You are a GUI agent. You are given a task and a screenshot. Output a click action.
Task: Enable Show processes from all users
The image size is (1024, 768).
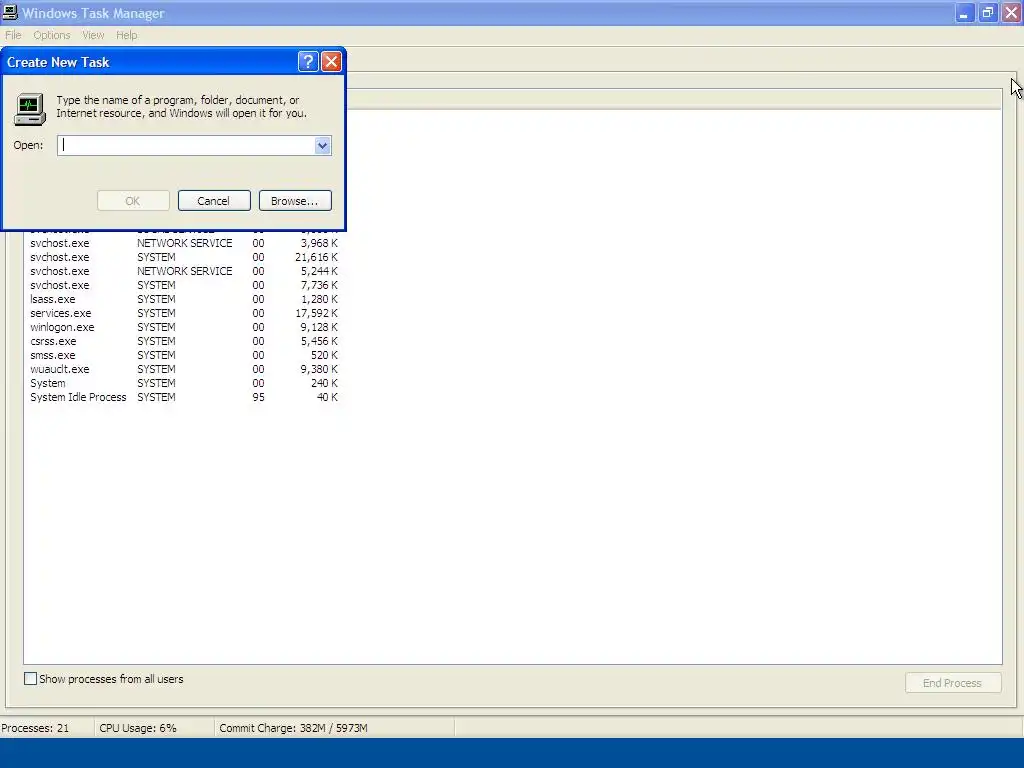click(x=31, y=679)
